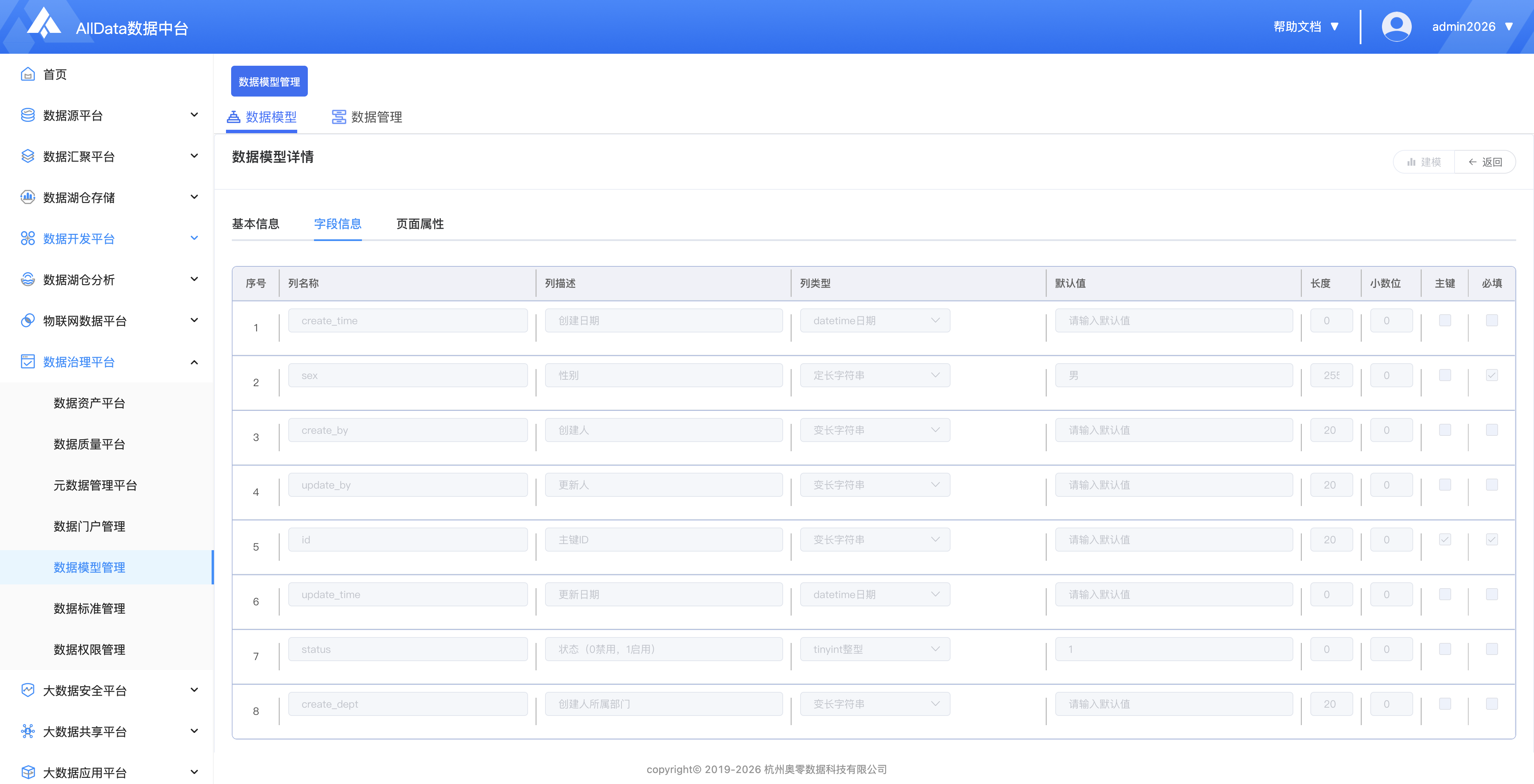The image size is (1534, 784).
Task: Open 数据质量平台 submenu link
Action: [89, 444]
